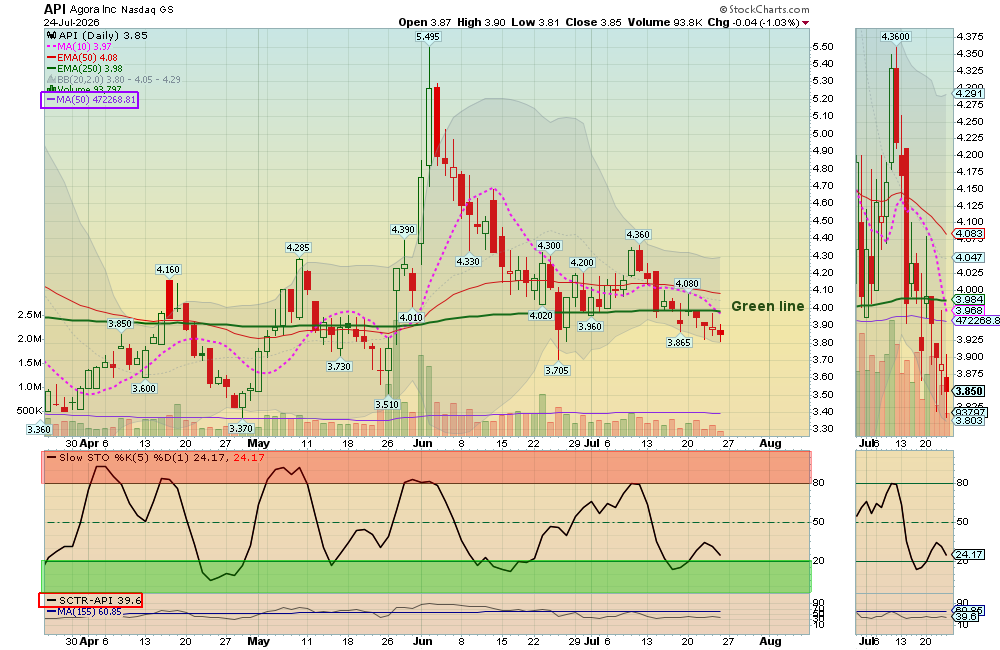This screenshot has height=650, width=1000.
Task: Click the 4.047 tag in zoom panel
Action: (x=969, y=258)
